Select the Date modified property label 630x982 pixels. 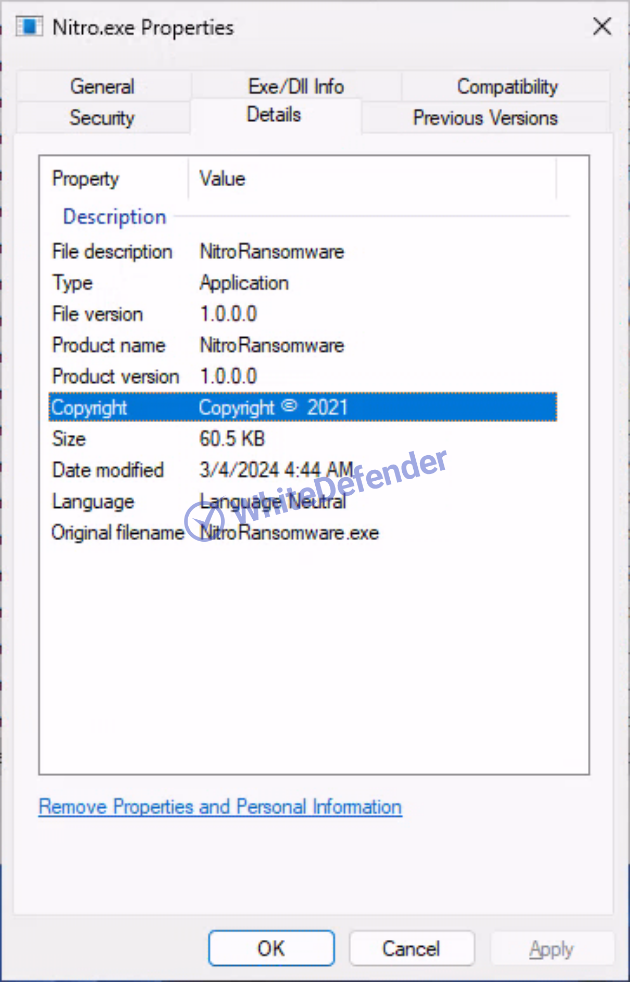(108, 470)
